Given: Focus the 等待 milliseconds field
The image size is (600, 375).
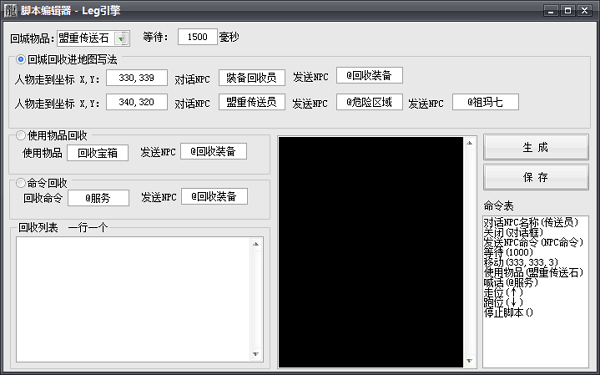Looking at the screenshot, I should pyautogui.click(x=197, y=37).
